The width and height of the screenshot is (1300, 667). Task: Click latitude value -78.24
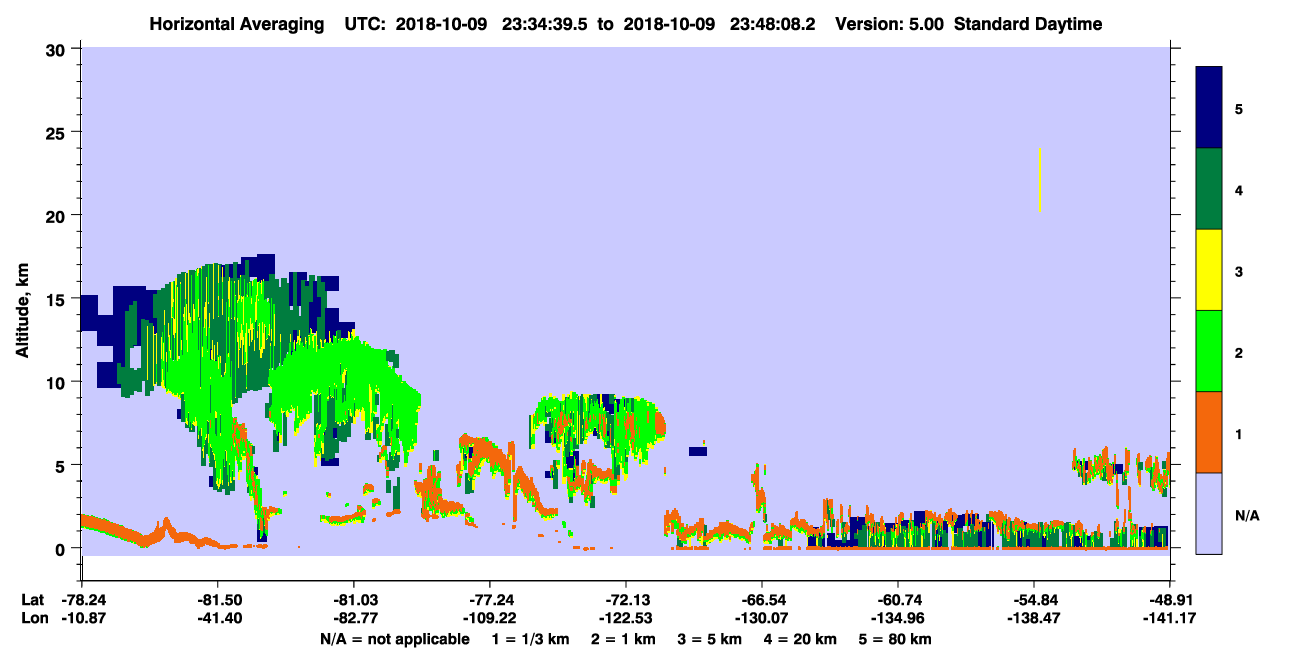pyautogui.click(x=82, y=599)
